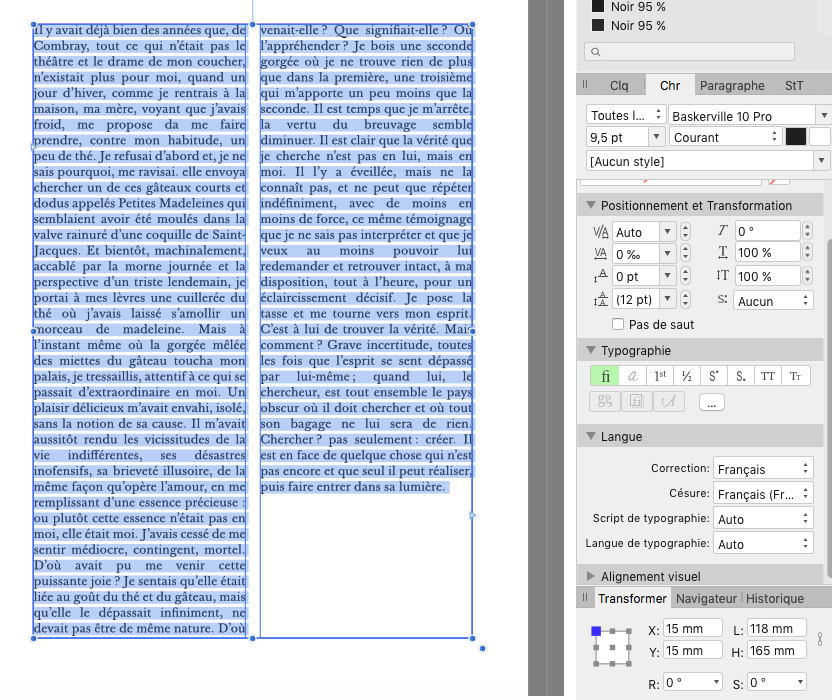Toggle all caps (TT) button
Image resolution: width=832 pixels, height=700 pixels.
click(768, 376)
